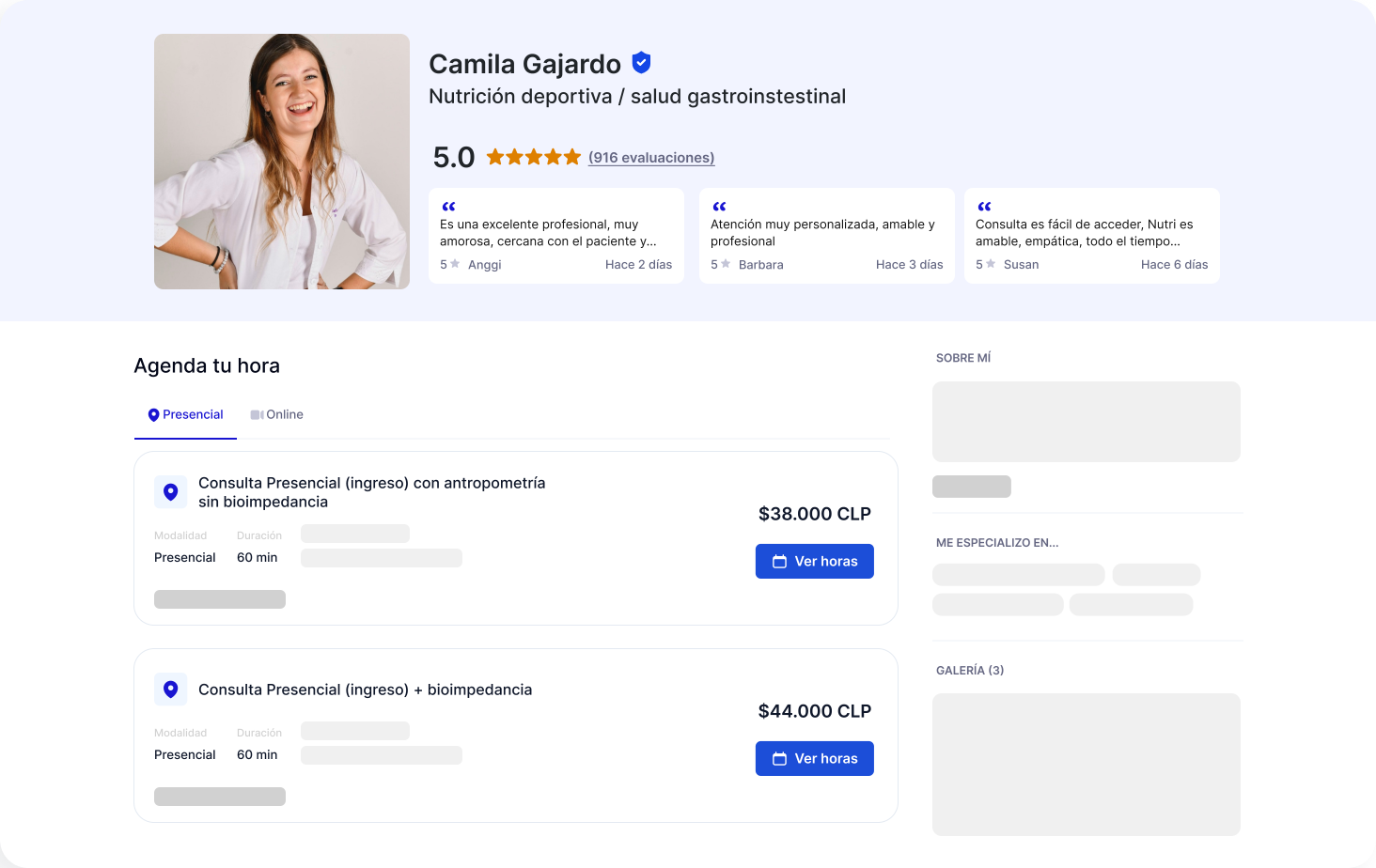Click the '60 min' duration in the bioimpedancia card
The width and height of the screenshot is (1376, 868).
click(x=258, y=754)
